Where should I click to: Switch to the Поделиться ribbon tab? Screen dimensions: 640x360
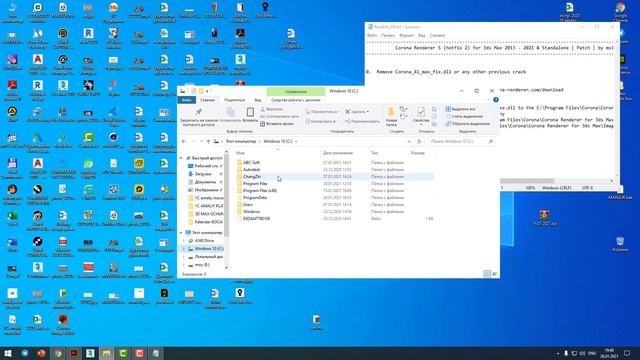tap(234, 100)
